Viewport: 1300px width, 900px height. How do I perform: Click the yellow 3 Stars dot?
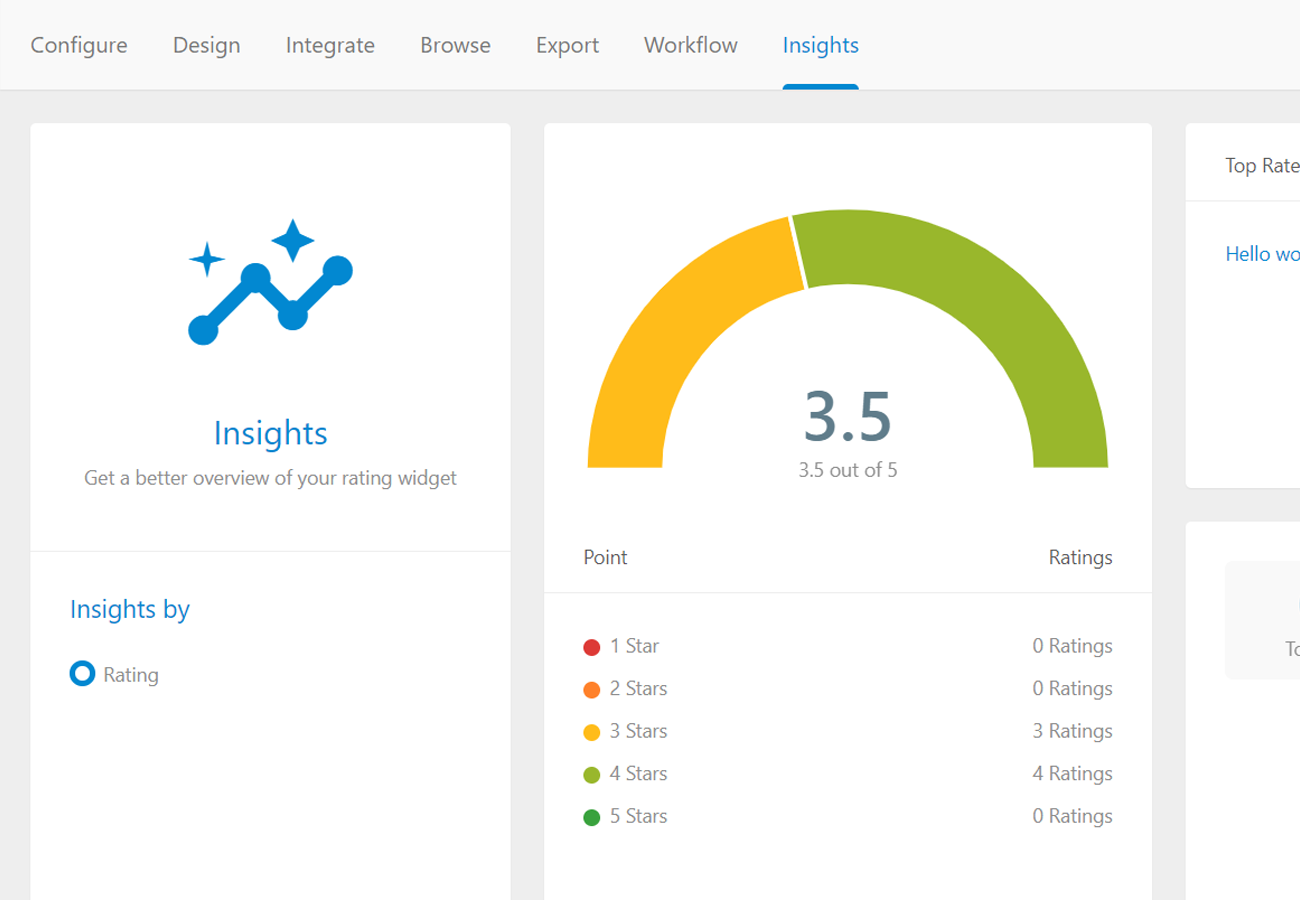591,732
